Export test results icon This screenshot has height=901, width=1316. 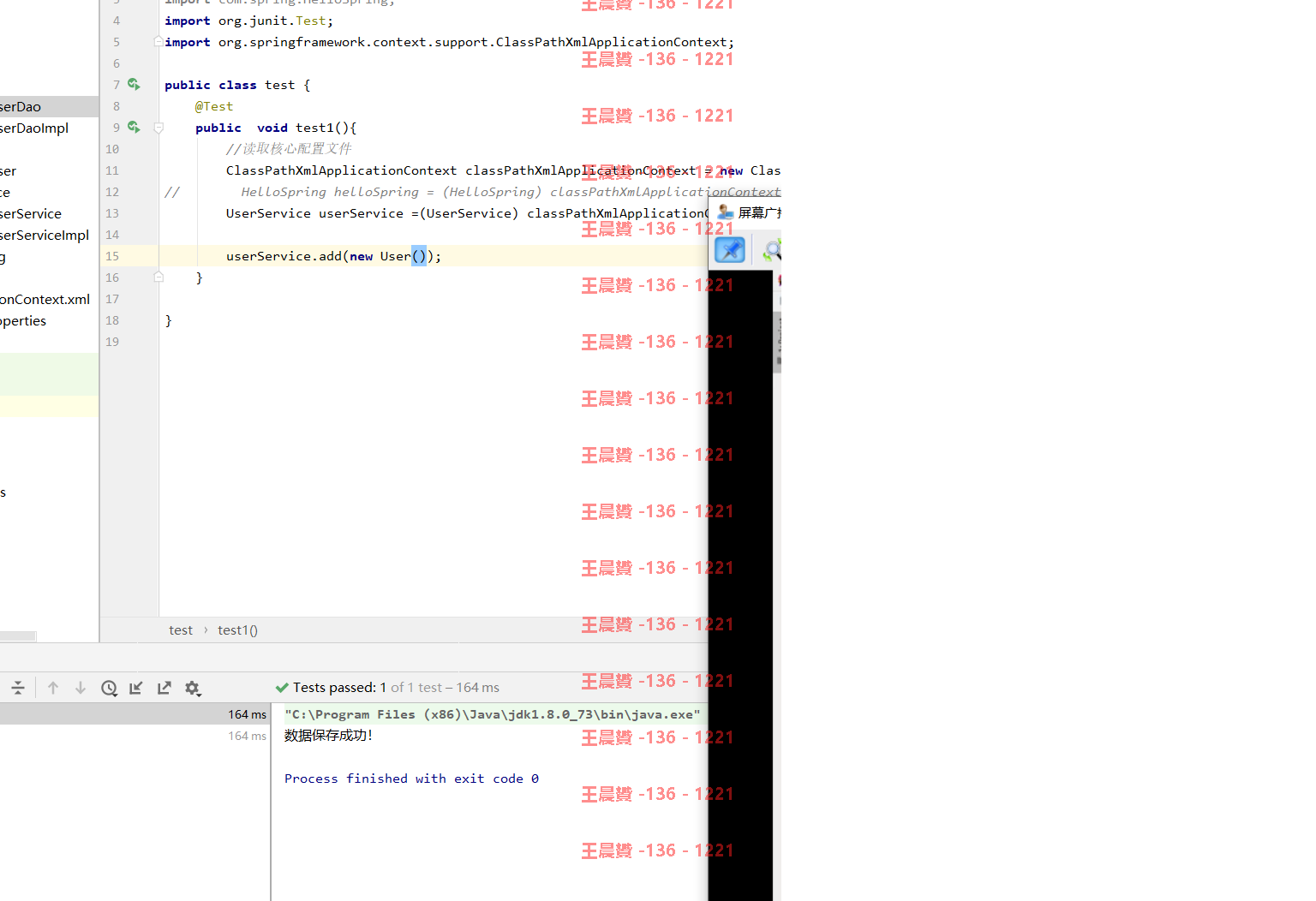click(x=164, y=688)
